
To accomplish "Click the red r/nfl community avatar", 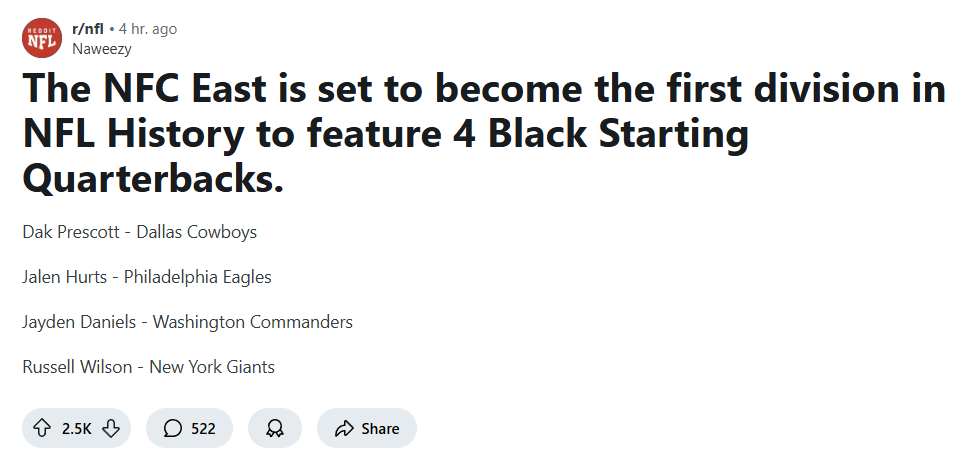I will (x=42, y=38).
